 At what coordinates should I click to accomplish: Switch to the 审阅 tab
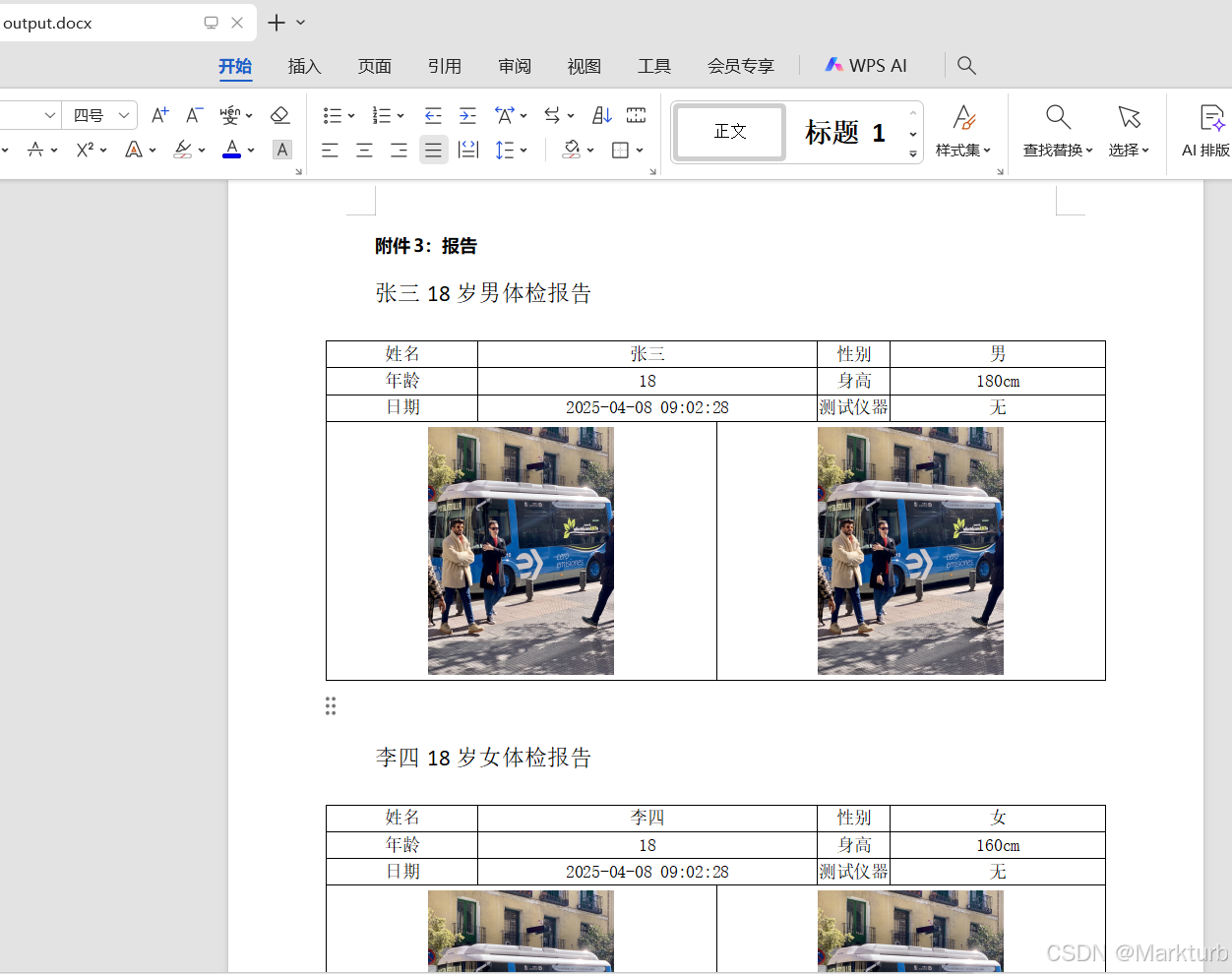click(515, 66)
